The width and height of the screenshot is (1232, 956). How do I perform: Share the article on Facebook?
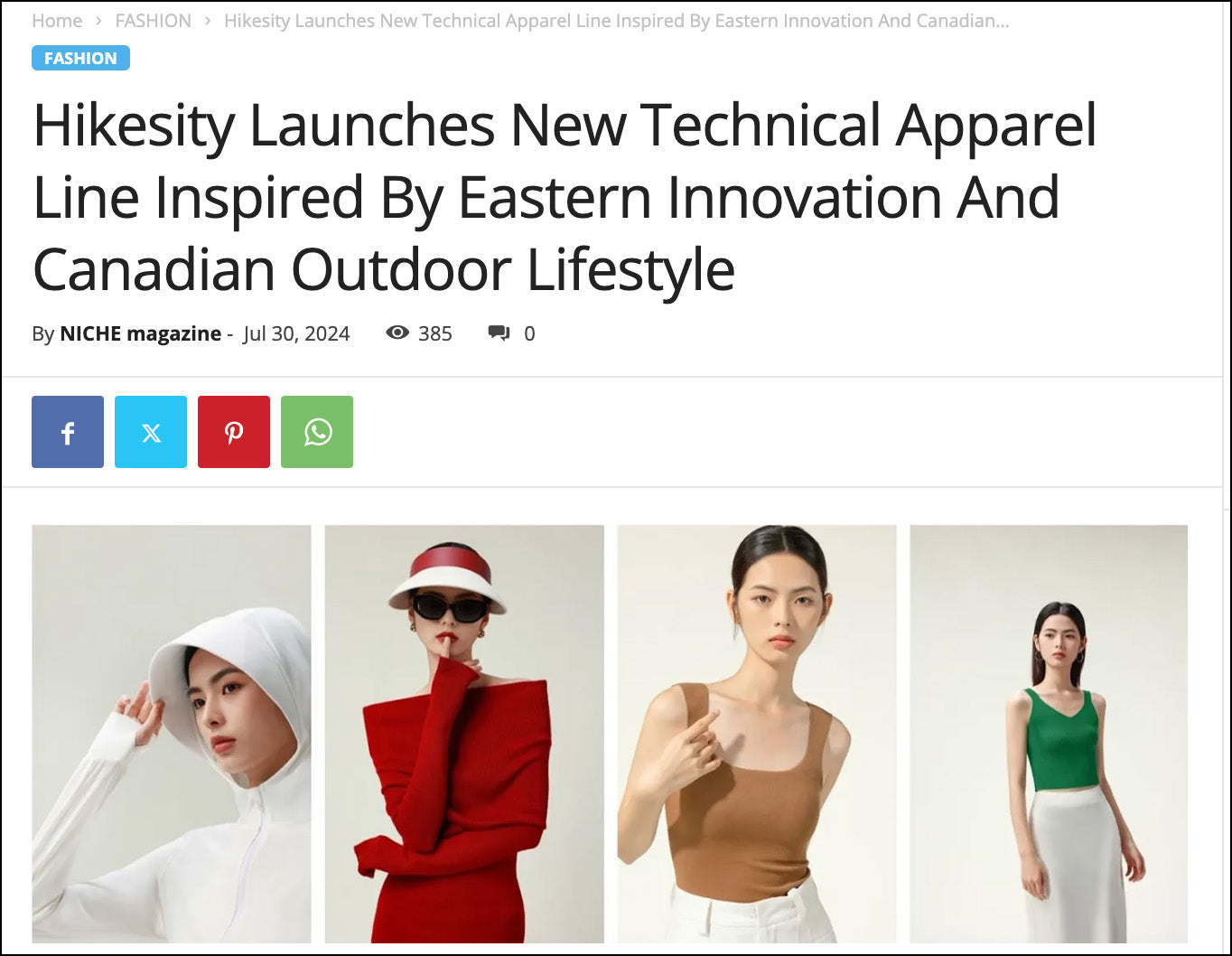68,432
